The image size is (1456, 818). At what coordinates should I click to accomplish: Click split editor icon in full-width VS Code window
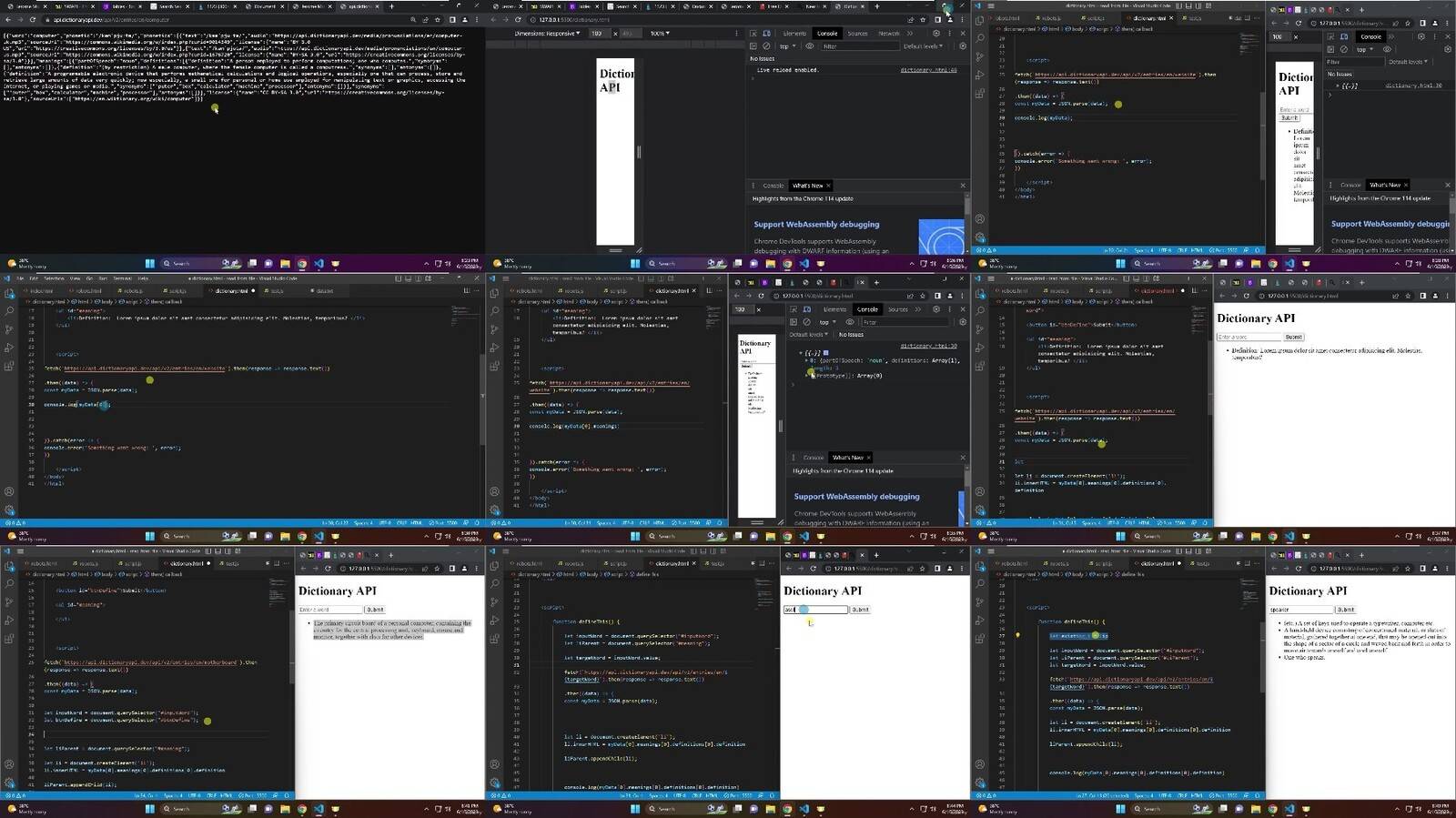click(x=466, y=291)
